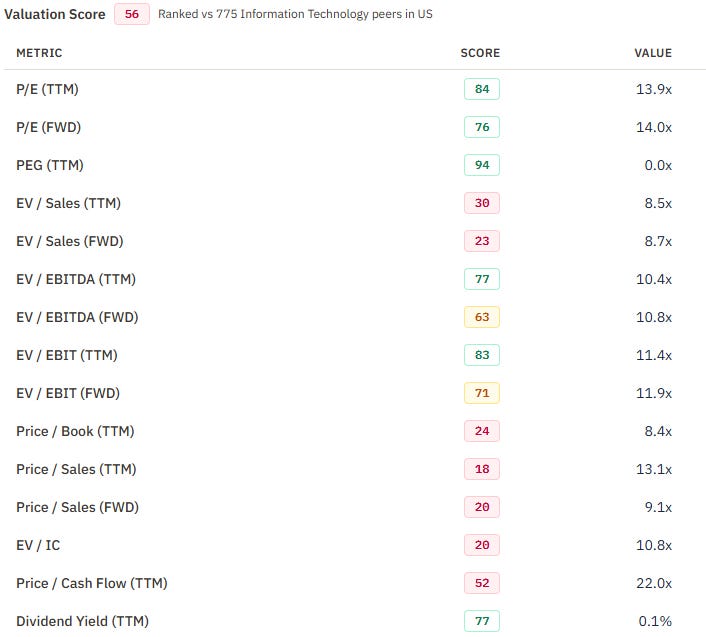Screen dimensions: 706x637
Task: Select the EV / IC metric label
Action: [38, 546]
